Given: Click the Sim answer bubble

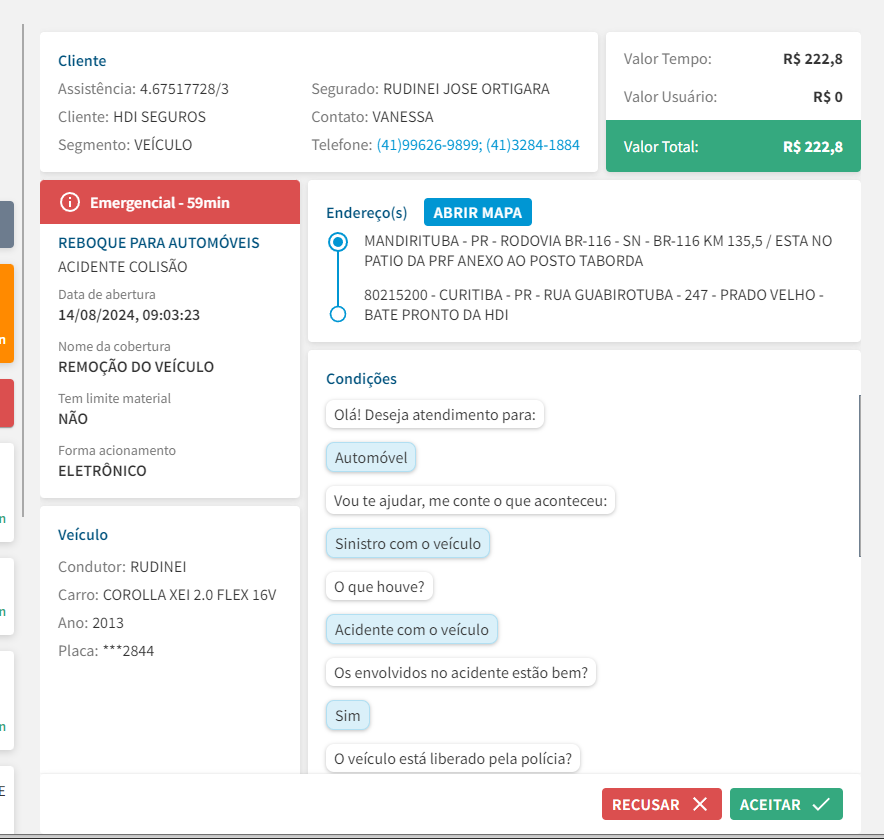Looking at the screenshot, I should 348,716.
